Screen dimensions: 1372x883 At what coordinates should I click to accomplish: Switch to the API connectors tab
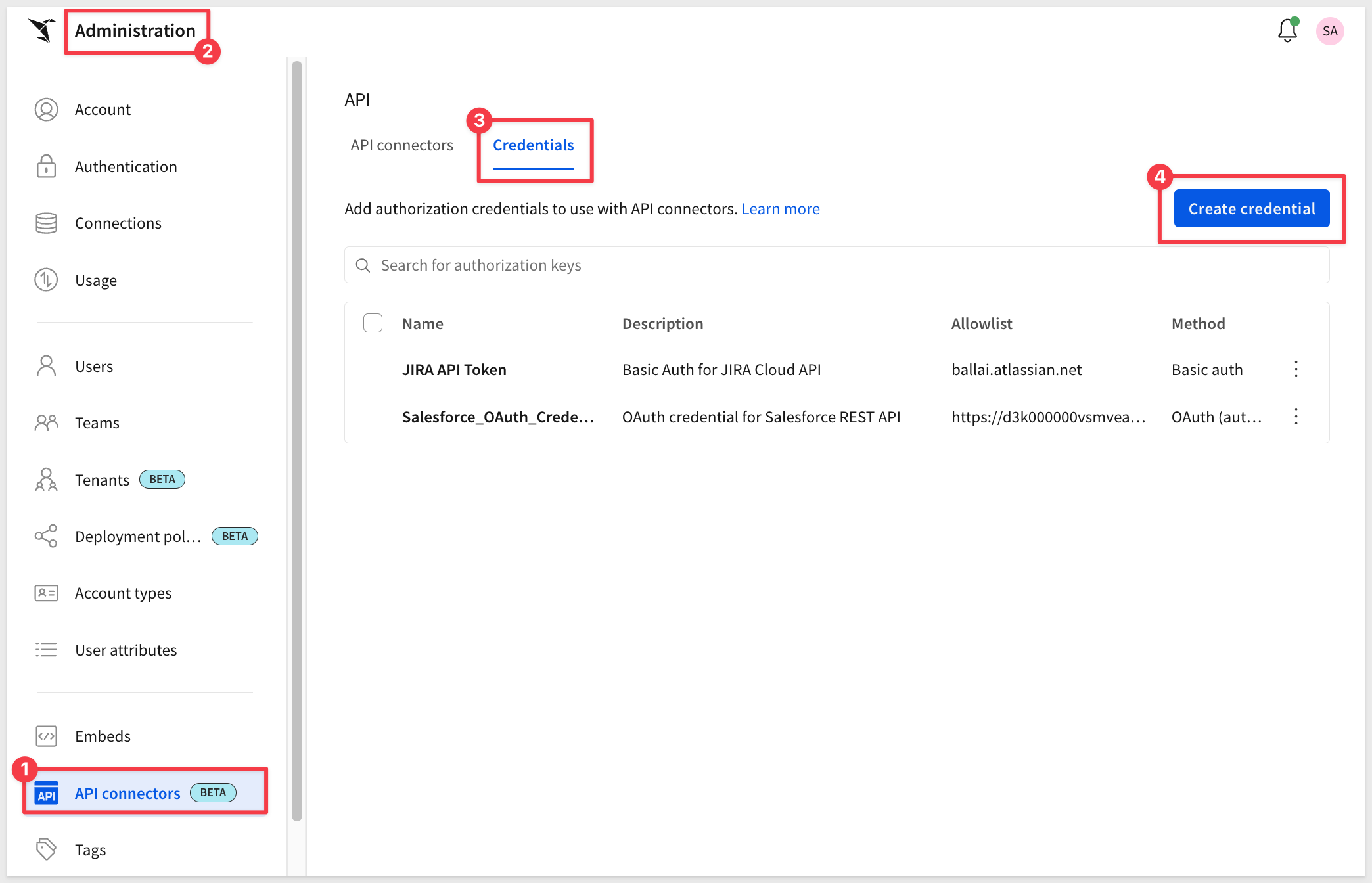click(x=401, y=145)
